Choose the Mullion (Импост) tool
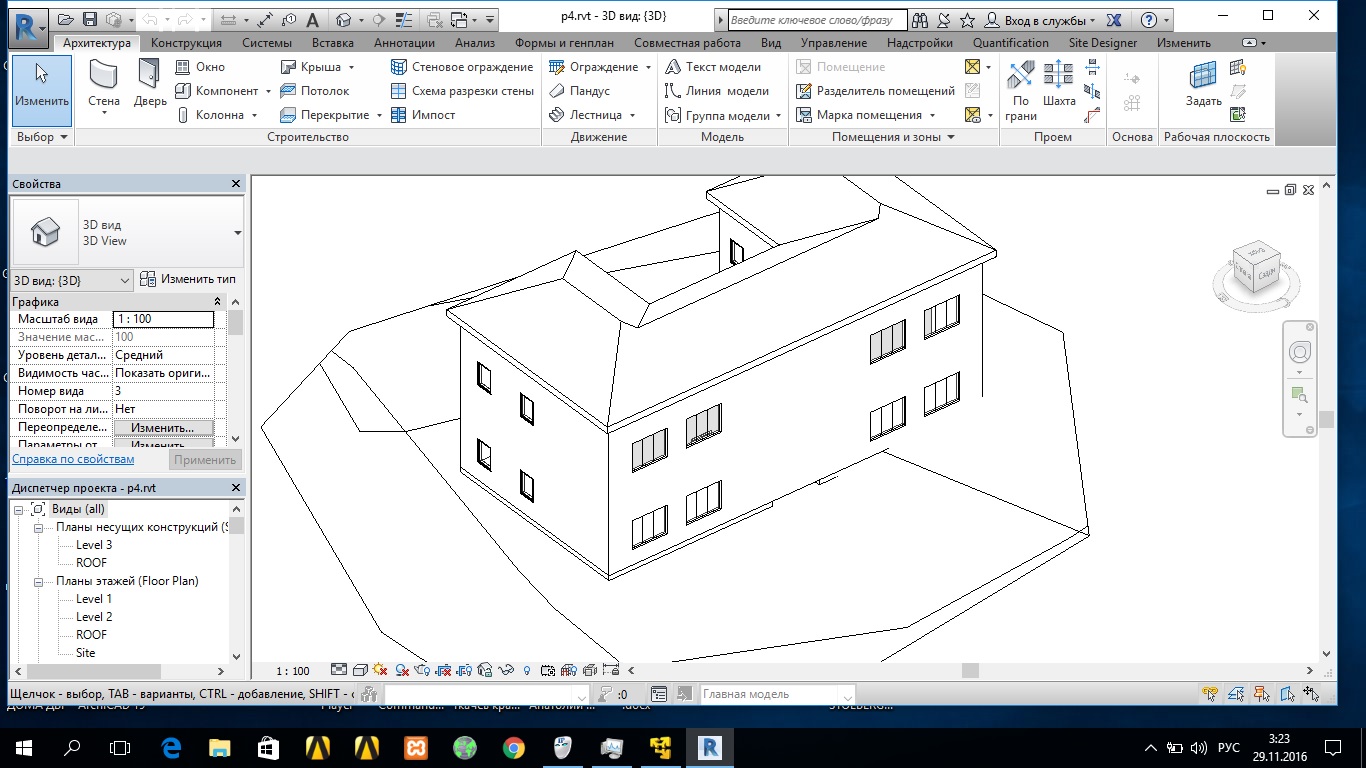The height and width of the screenshot is (768, 1366). (x=423, y=115)
